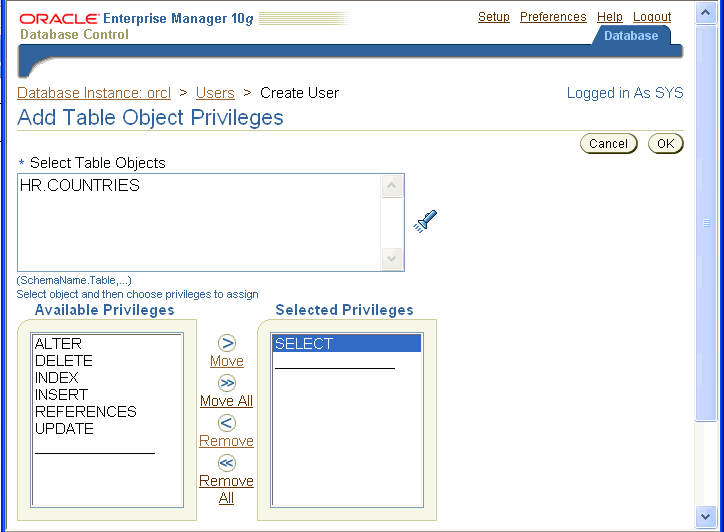
Task: Click the flashlight lookup icon
Action: click(426, 221)
